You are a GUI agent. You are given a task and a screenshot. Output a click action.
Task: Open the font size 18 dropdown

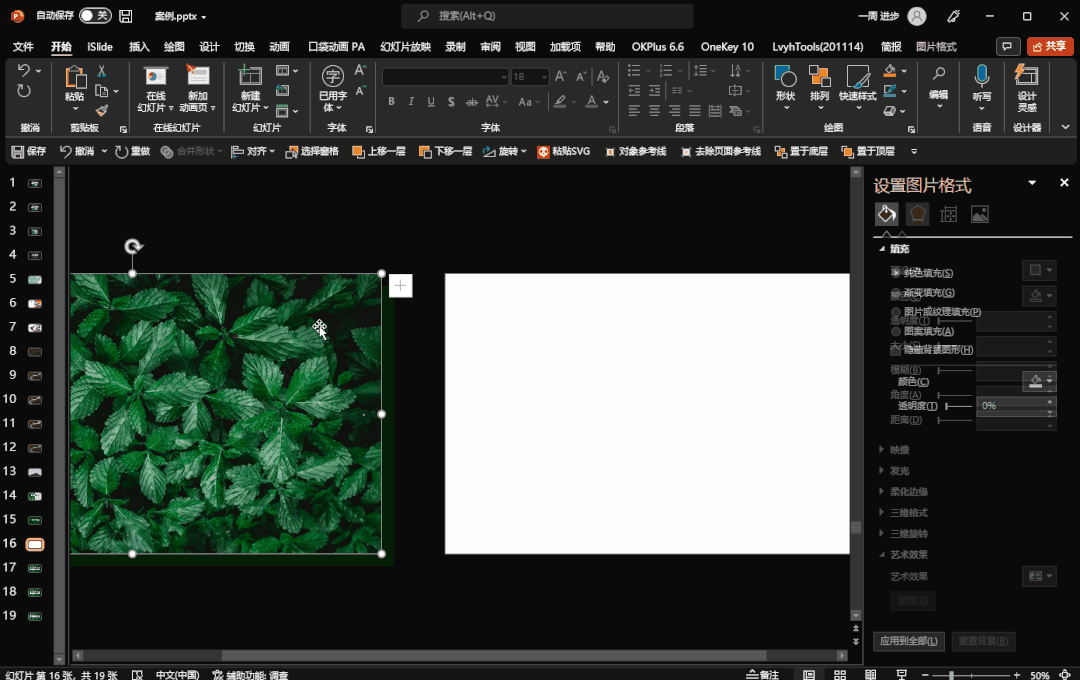(544, 76)
